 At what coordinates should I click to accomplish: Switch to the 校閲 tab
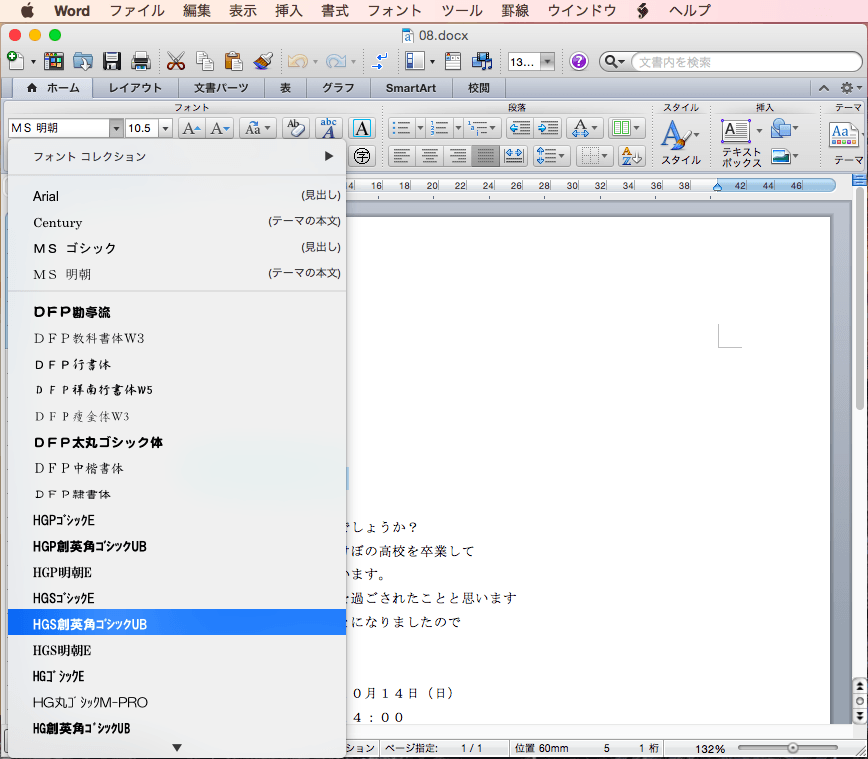478,88
